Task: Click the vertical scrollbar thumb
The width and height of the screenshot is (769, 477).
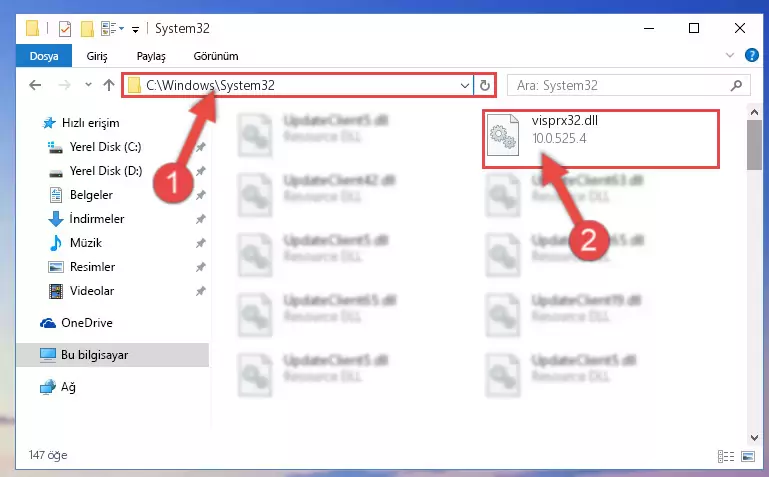Action: pyautogui.click(x=754, y=145)
